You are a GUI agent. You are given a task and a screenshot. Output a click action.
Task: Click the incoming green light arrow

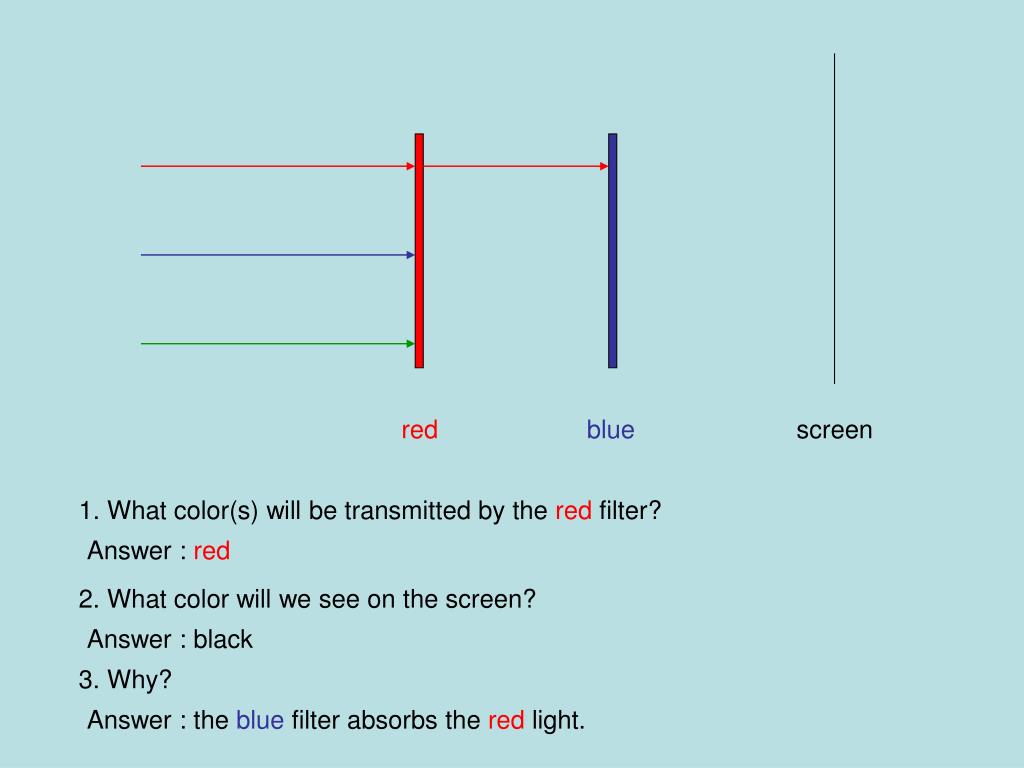coord(278,344)
